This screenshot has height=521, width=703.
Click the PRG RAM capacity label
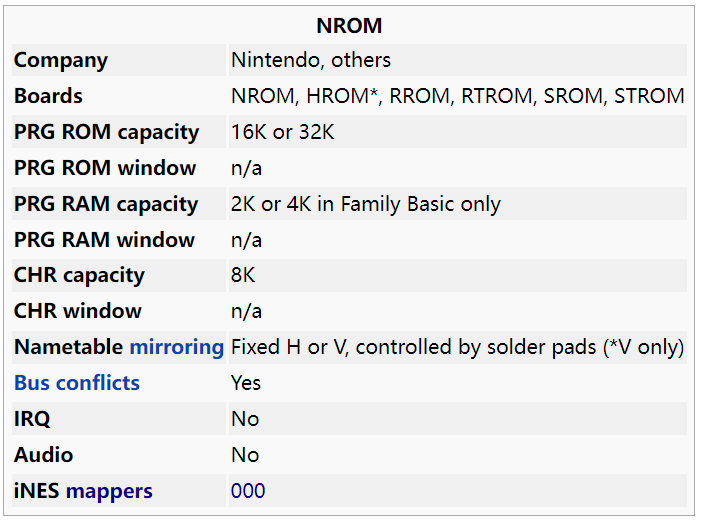coord(106,204)
